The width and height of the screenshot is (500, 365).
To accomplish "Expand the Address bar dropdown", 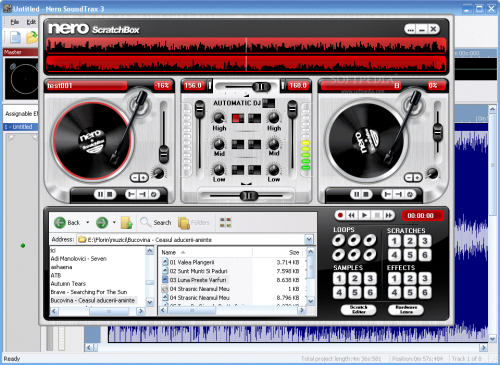I will coord(309,239).
